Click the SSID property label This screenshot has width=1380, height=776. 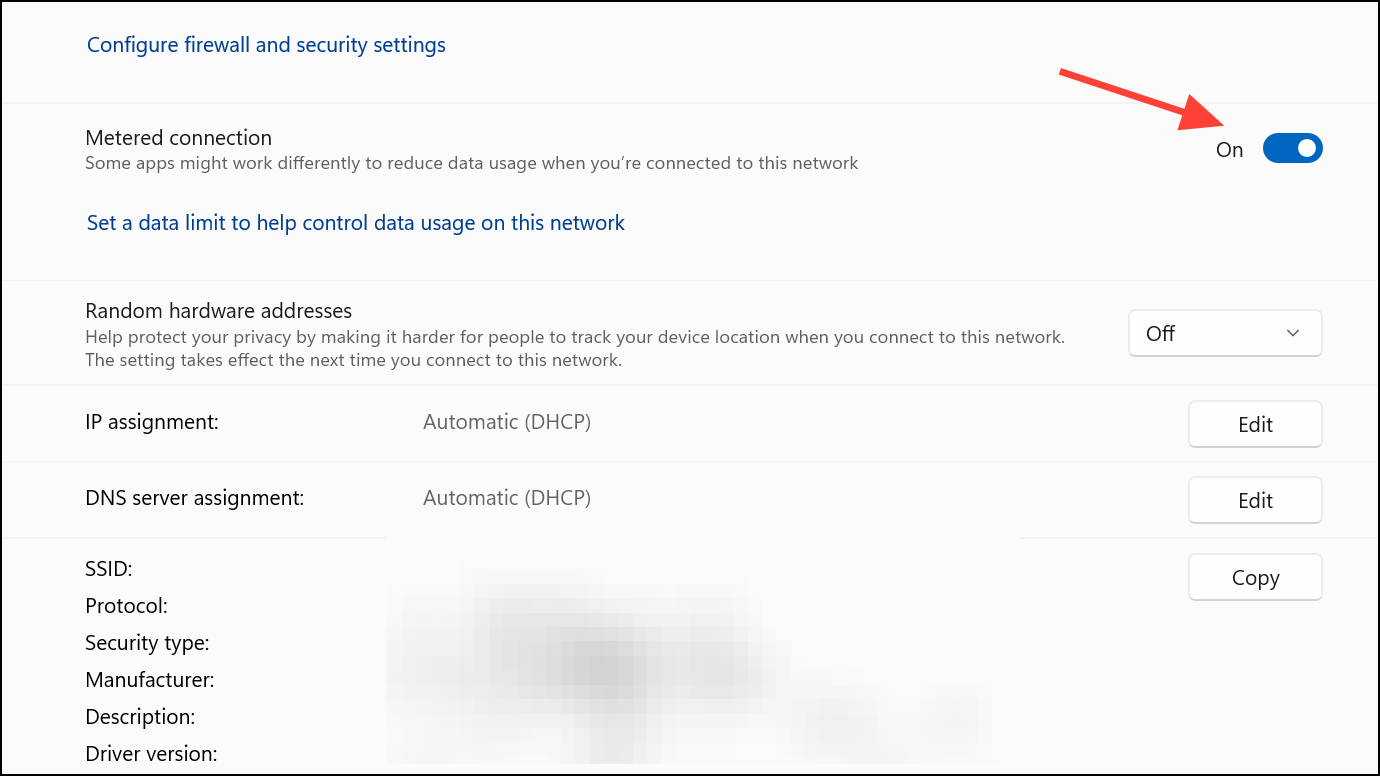(x=109, y=569)
